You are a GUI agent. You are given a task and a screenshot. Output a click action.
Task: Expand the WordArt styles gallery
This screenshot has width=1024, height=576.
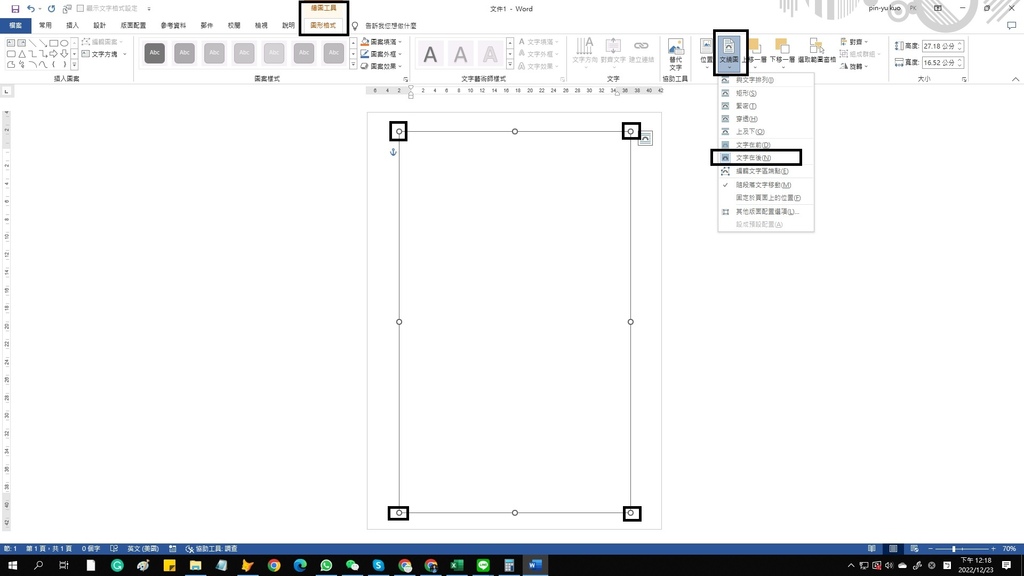tap(510, 65)
